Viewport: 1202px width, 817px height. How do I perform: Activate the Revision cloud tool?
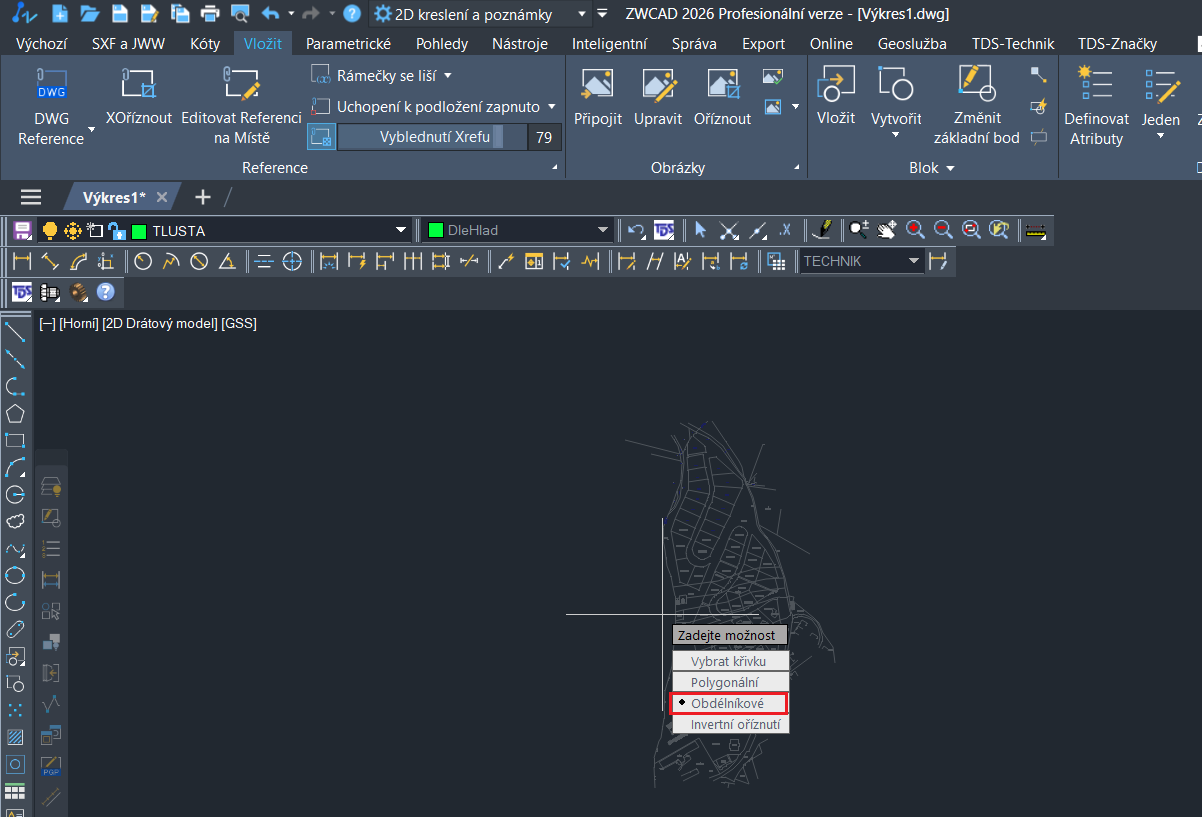point(15,521)
